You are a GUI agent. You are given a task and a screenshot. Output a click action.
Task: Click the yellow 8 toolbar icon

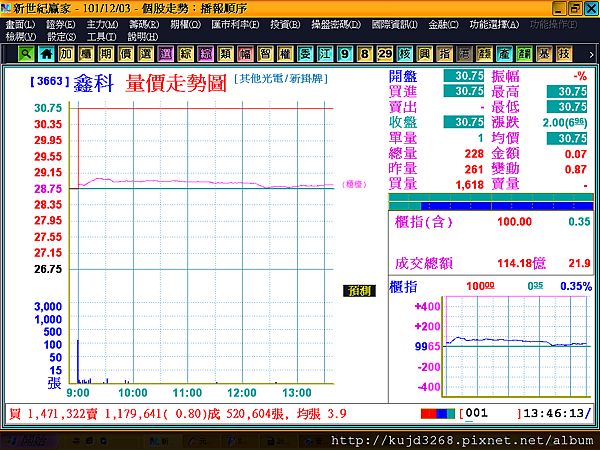365,54
